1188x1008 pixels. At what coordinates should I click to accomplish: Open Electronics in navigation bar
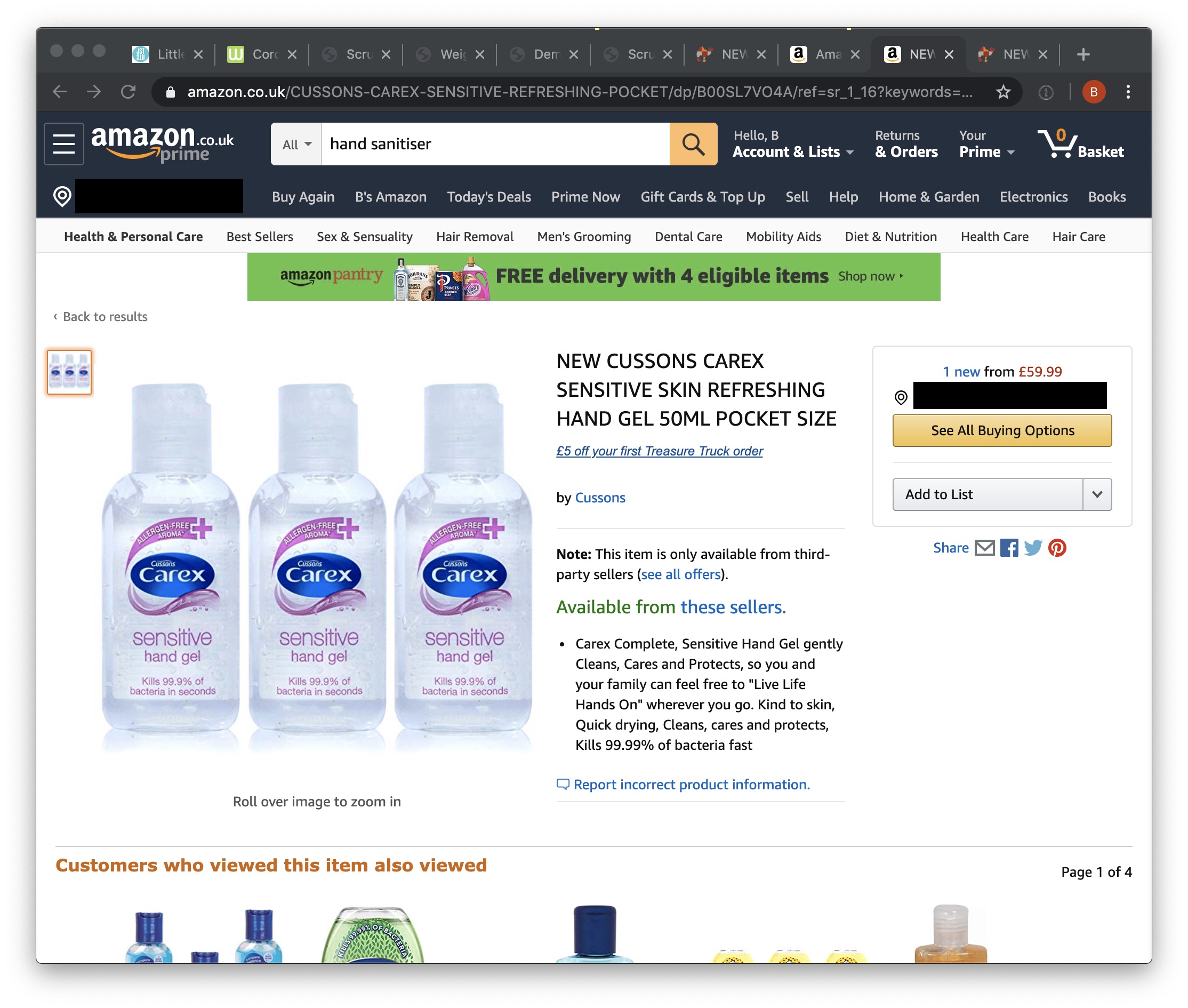pos(1033,197)
